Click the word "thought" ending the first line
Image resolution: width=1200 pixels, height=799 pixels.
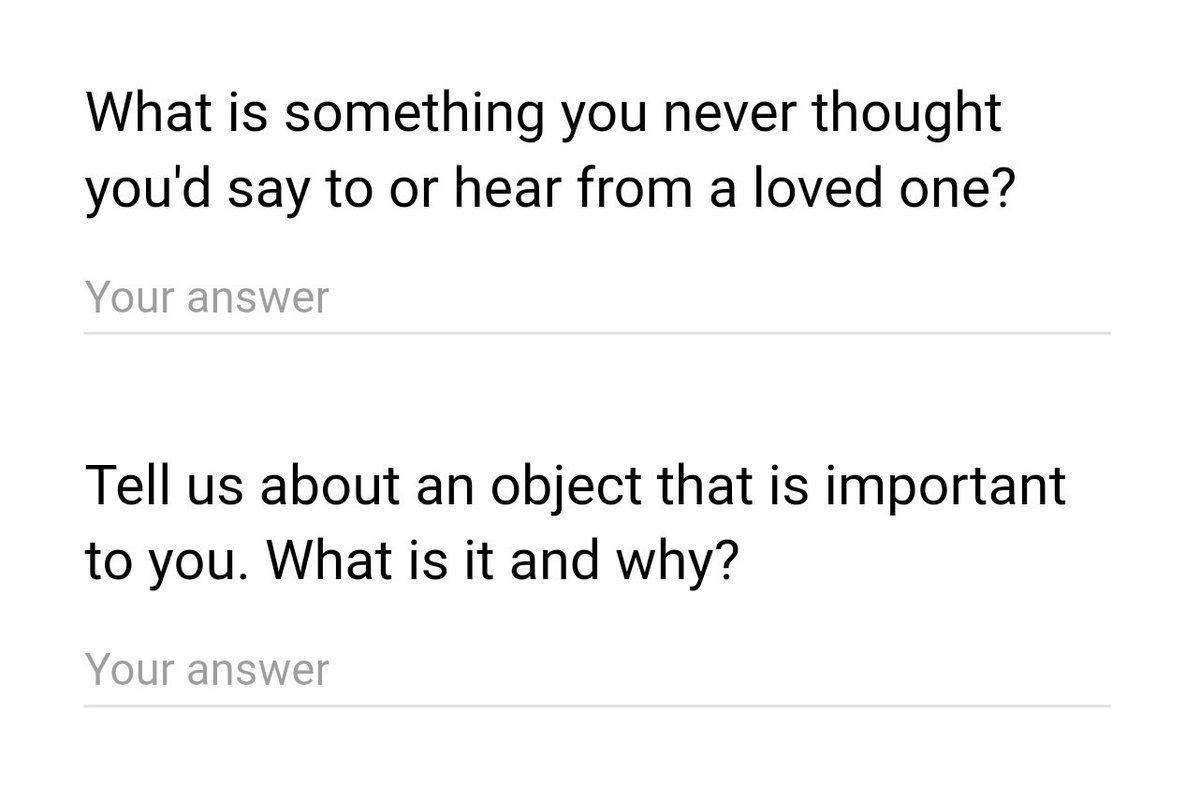(905, 113)
